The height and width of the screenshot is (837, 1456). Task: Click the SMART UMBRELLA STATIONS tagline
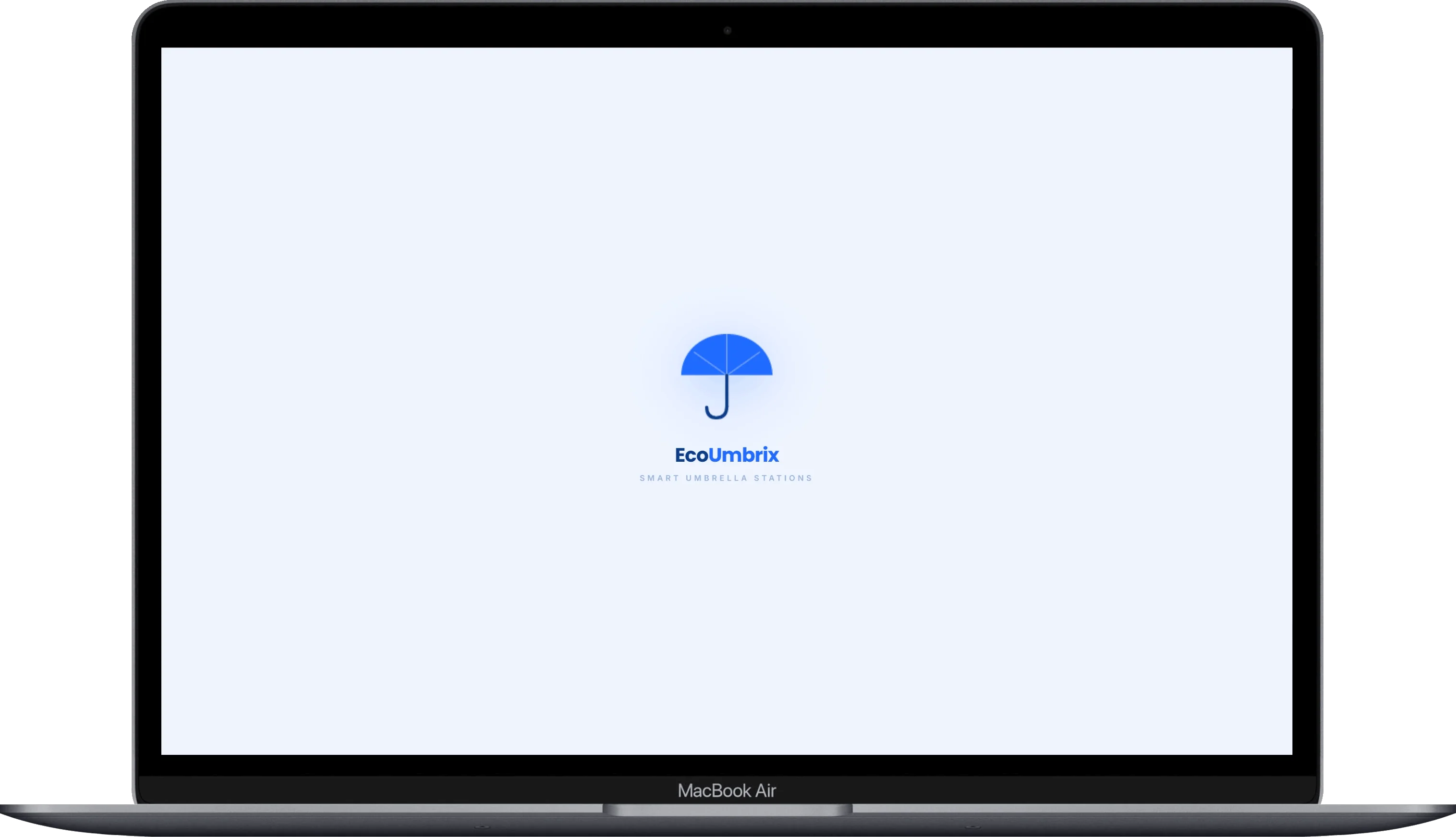[x=726, y=477]
